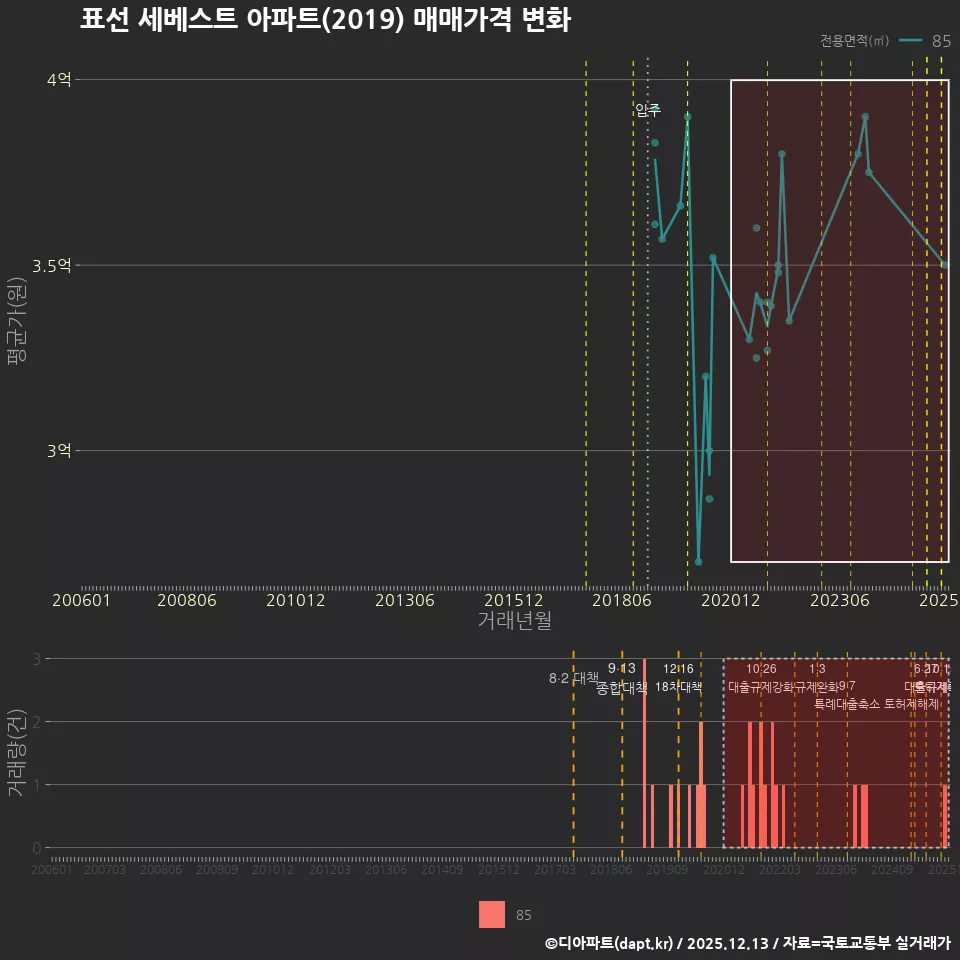Select the 1·3 규제완화 policy marker
This screenshot has width=960, height=960.
(x=816, y=676)
